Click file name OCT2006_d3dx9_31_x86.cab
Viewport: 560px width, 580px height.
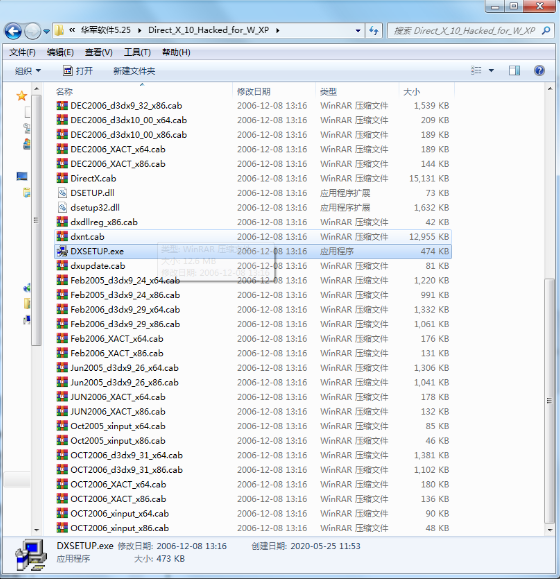[x=126, y=470]
